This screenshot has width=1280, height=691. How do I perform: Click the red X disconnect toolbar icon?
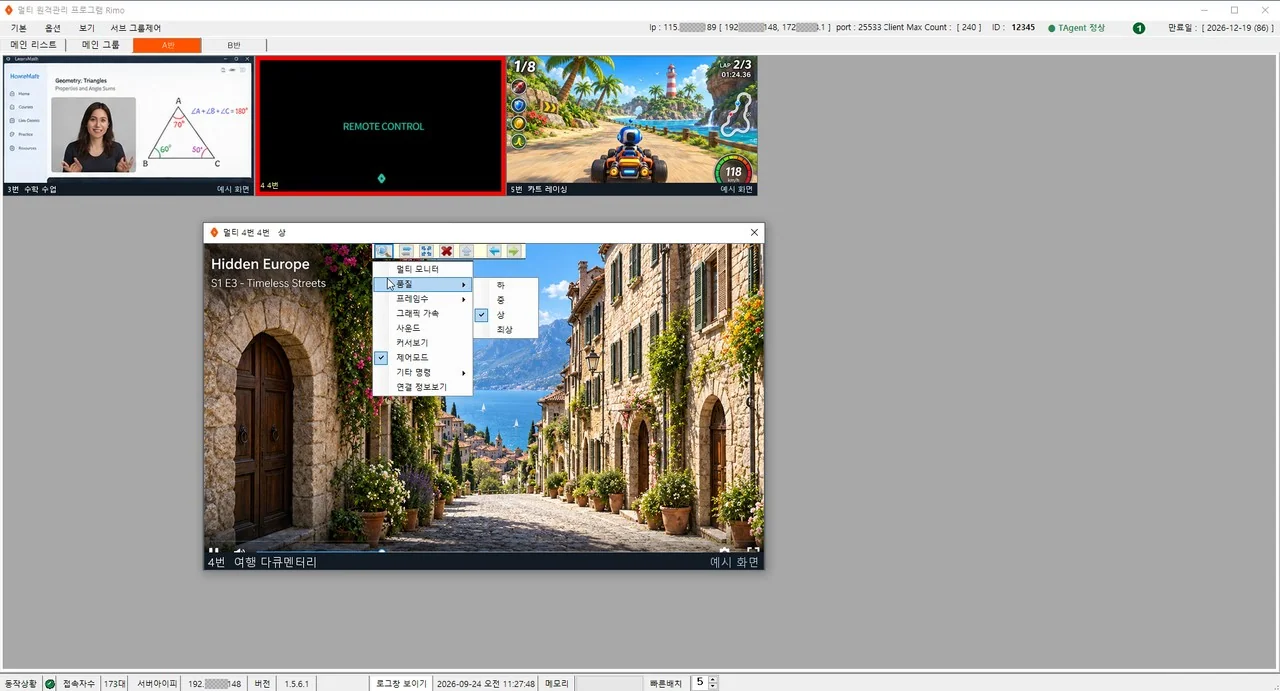click(x=447, y=251)
